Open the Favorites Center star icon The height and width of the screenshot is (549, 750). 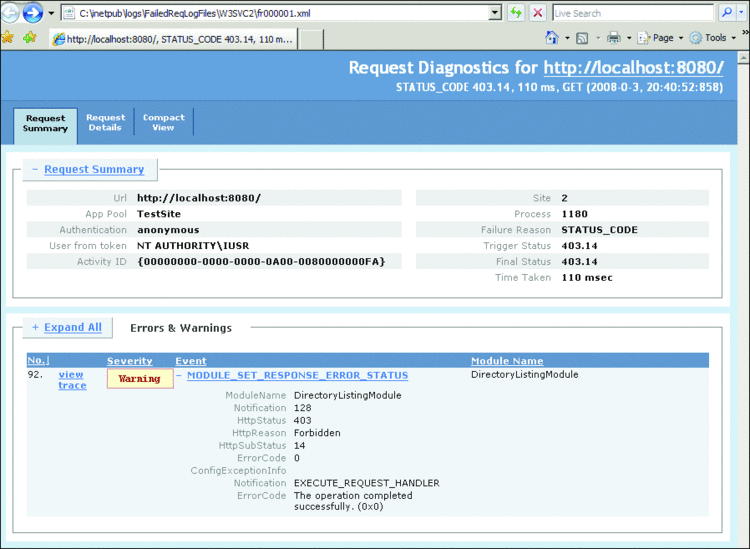(x=7, y=38)
